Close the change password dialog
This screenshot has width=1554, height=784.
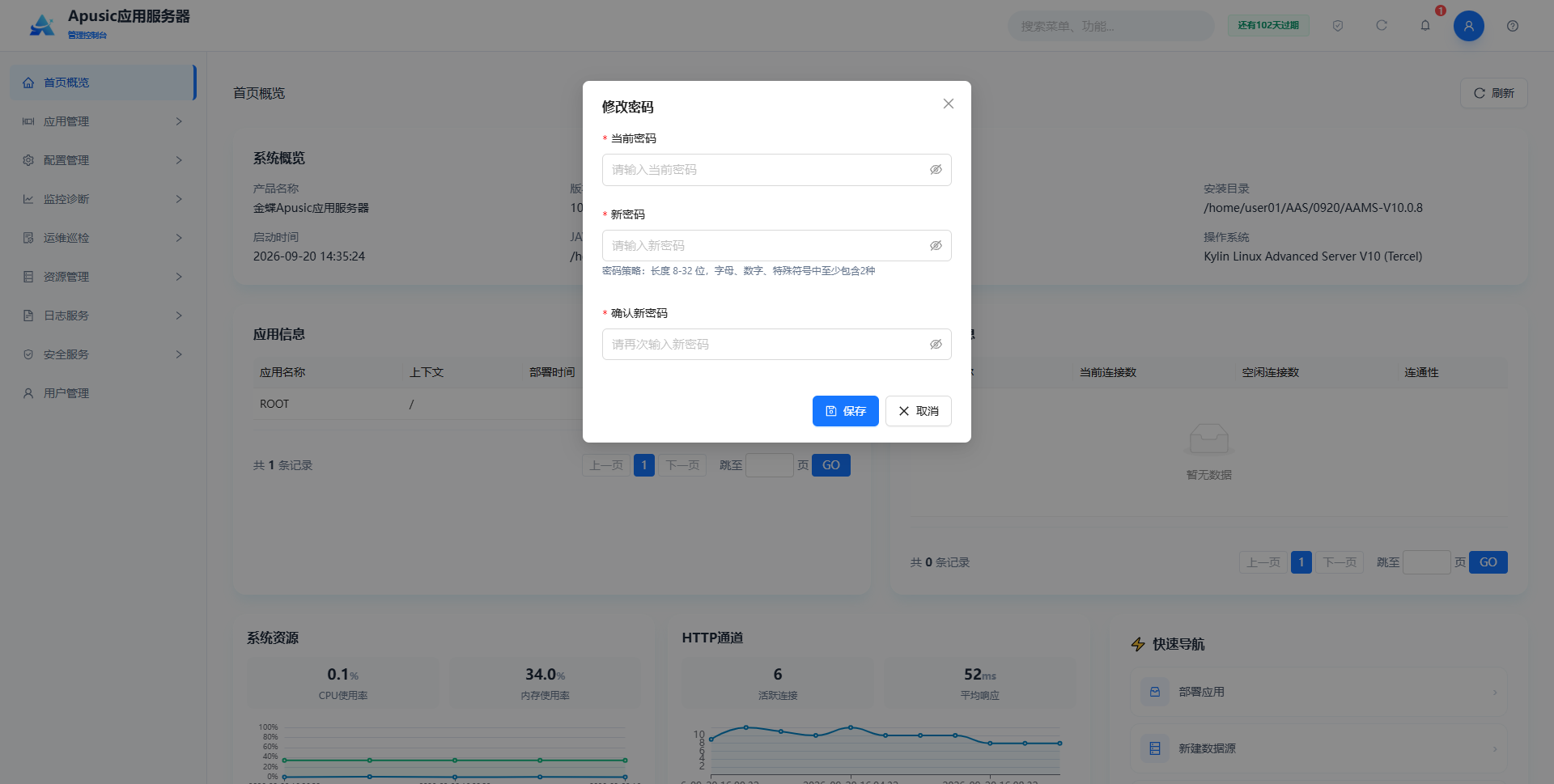[949, 104]
